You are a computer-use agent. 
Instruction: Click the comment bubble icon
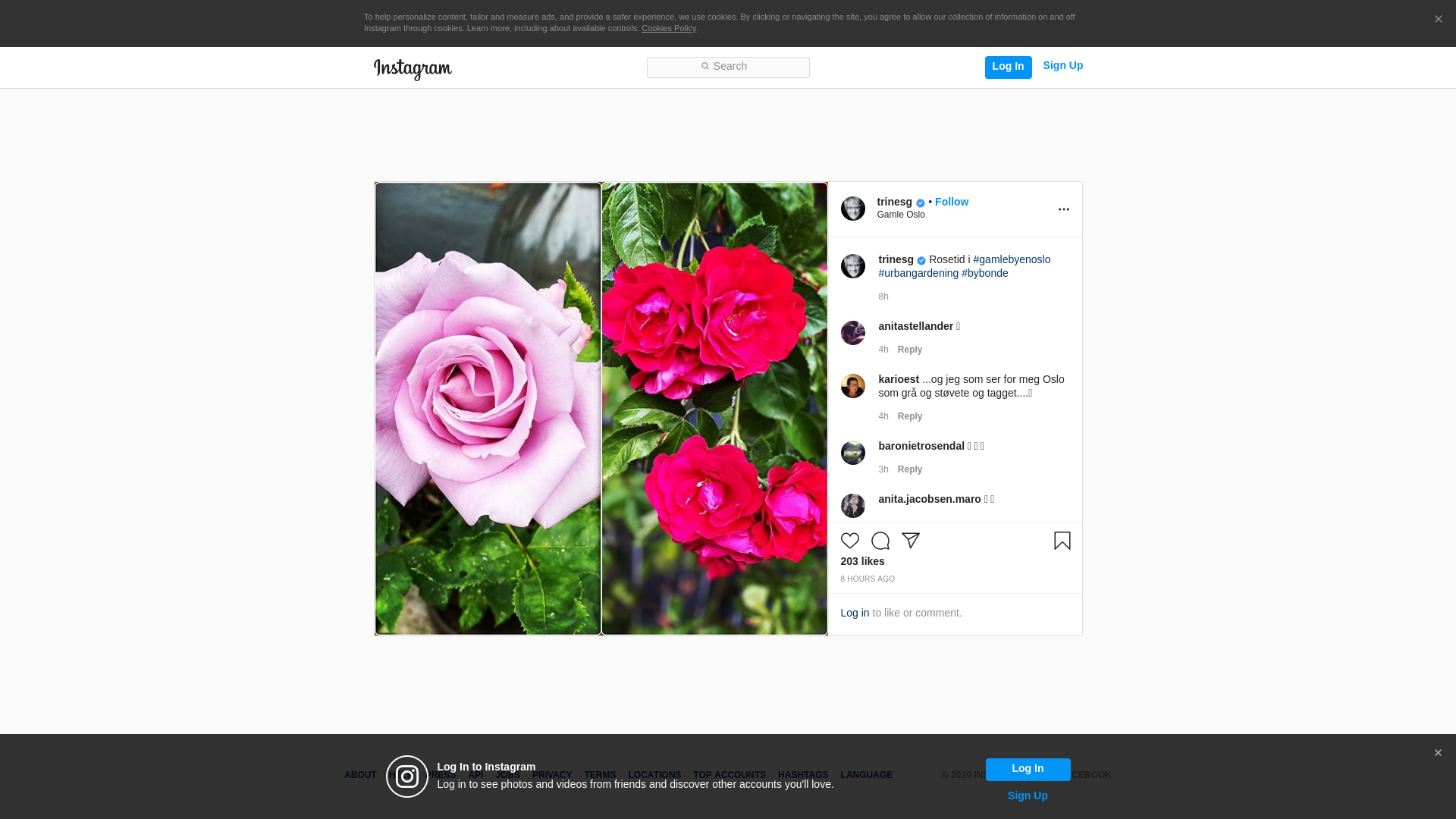click(x=880, y=541)
